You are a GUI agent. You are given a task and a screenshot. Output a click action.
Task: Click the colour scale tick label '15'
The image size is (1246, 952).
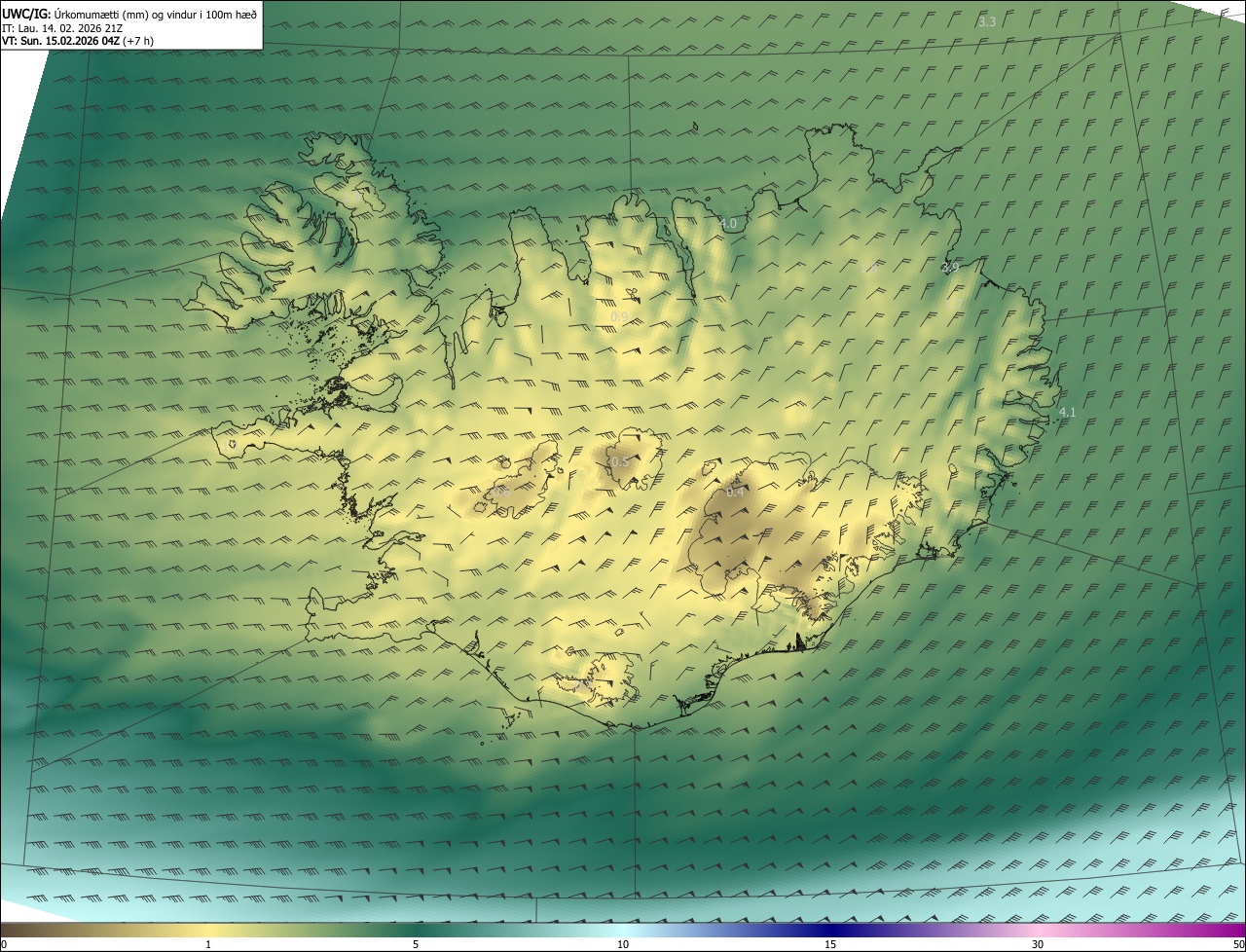[830, 944]
